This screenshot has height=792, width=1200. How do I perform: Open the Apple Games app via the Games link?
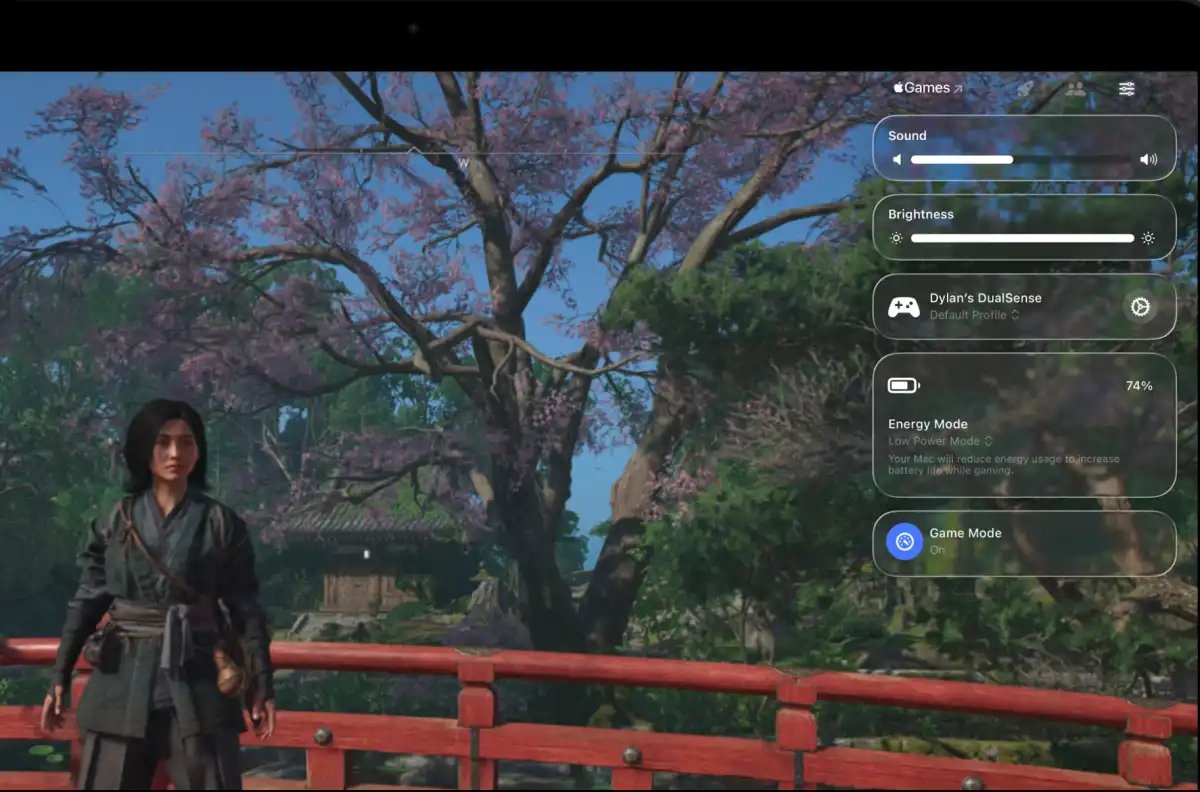(x=925, y=88)
